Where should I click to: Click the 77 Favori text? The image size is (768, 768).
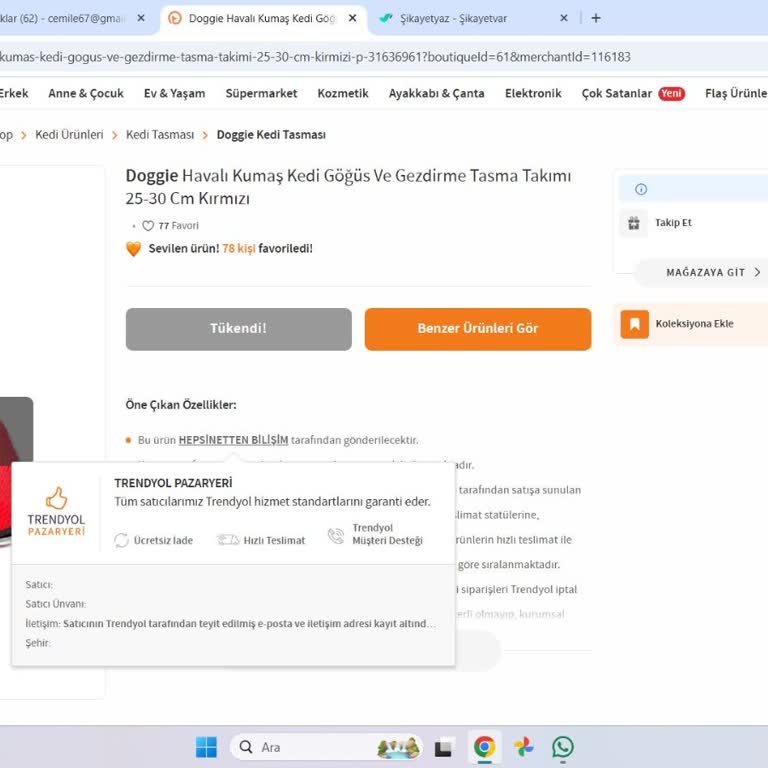click(x=178, y=226)
